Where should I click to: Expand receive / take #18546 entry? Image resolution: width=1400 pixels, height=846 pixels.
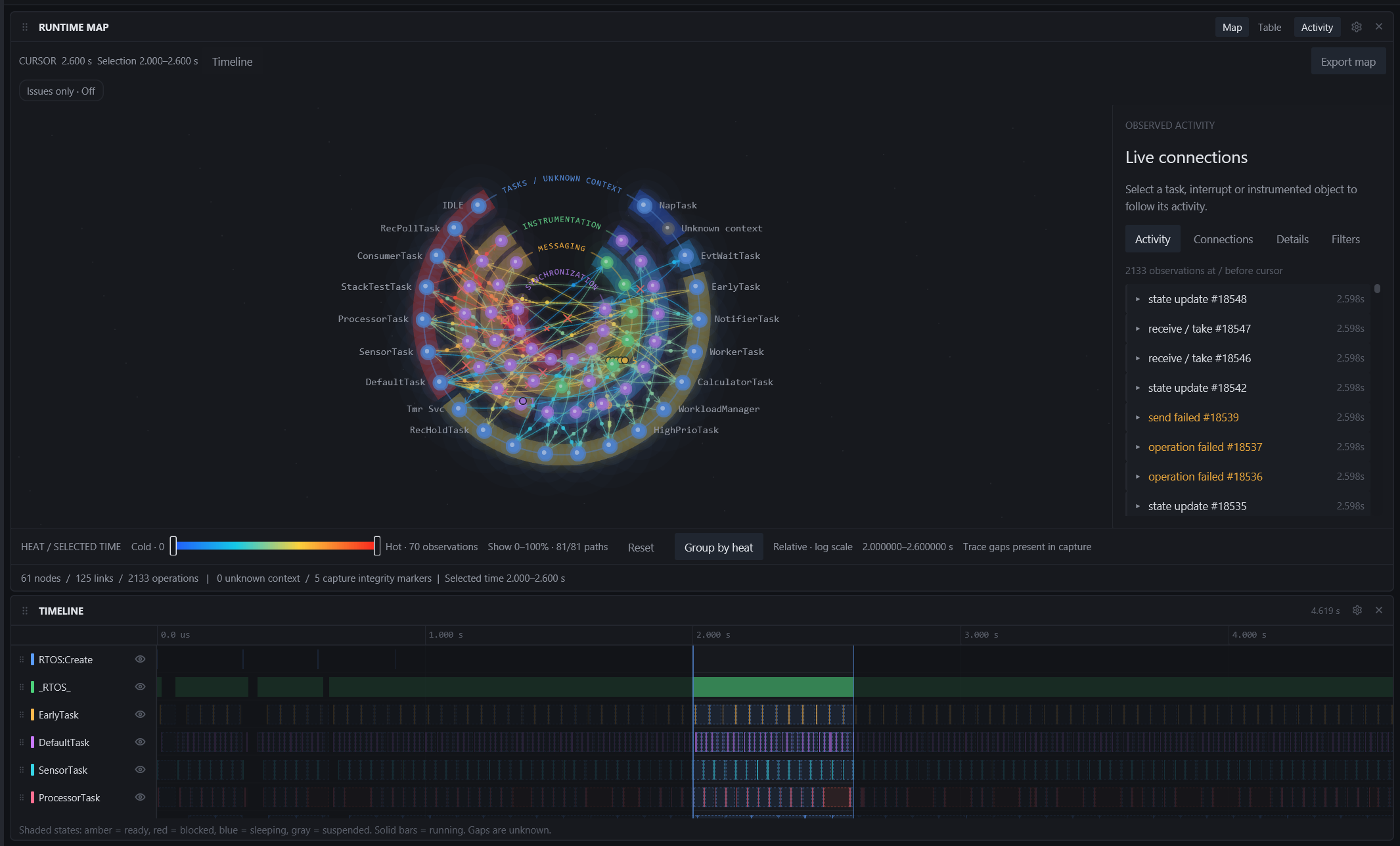coord(1248,358)
